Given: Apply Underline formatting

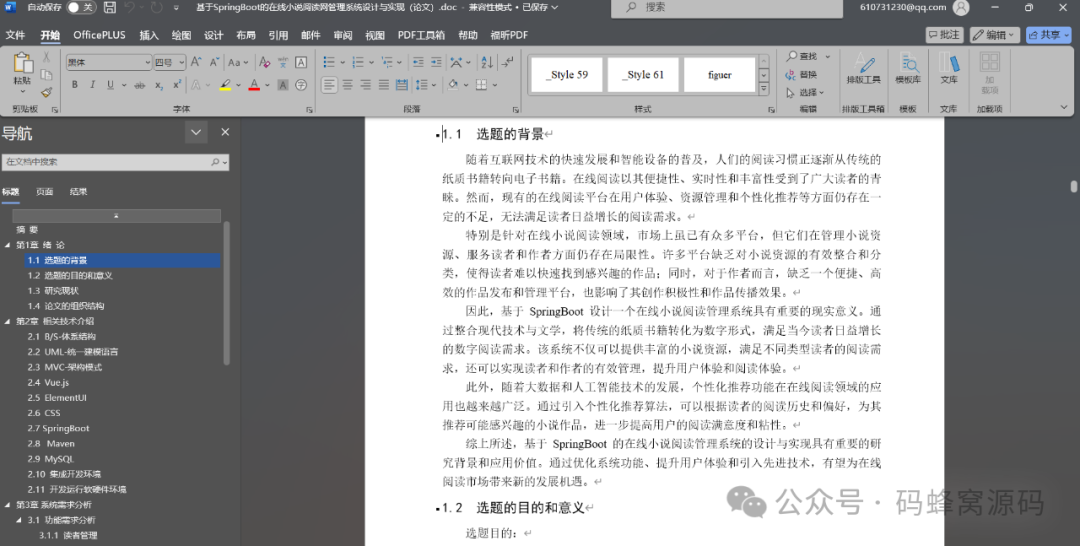Looking at the screenshot, I should (110, 85).
